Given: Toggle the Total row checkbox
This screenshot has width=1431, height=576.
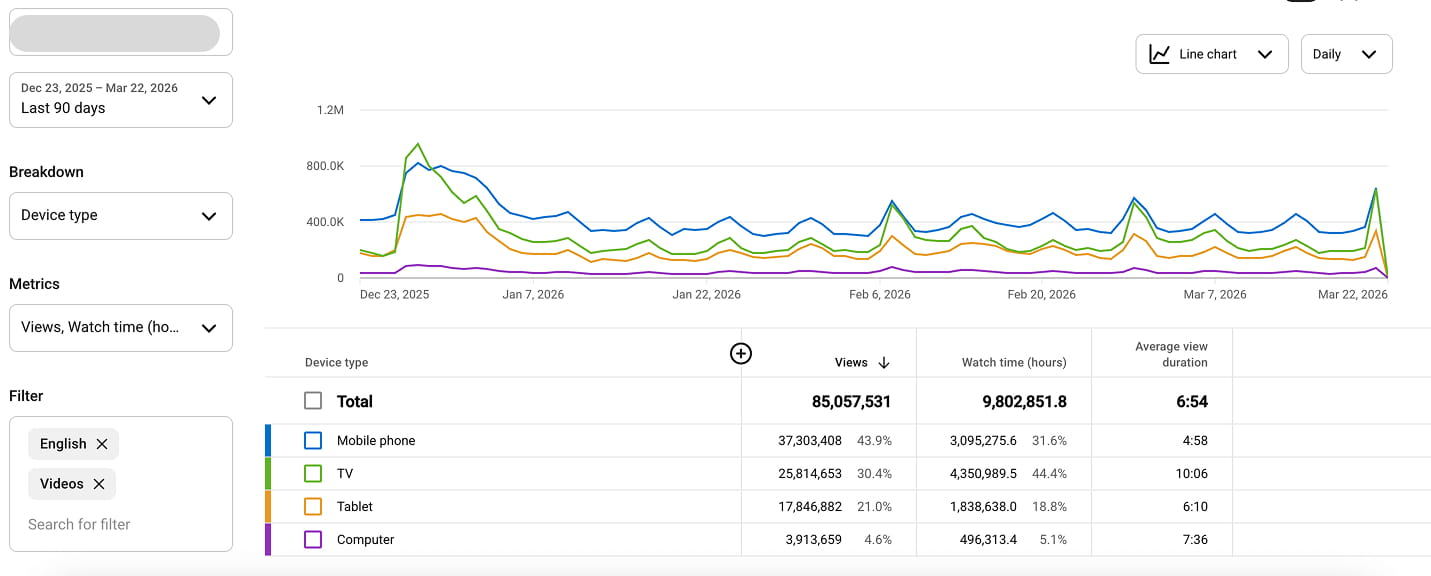Looking at the screenshot, I should pos(312,401).
